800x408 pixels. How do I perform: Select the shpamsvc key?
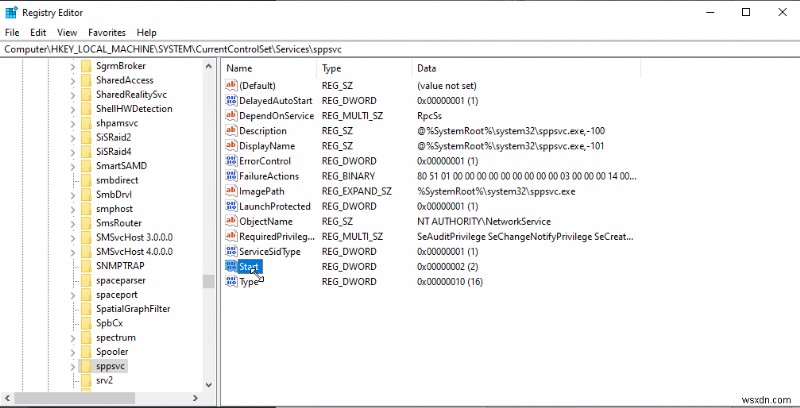117,123
